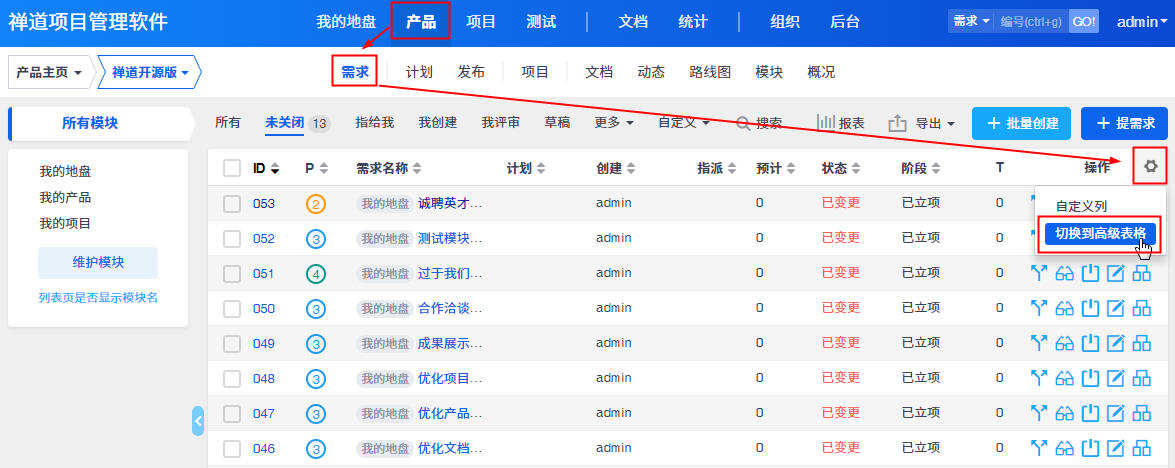Open the 产品主页 dropdown
This screenshot has width=1175, height=468.
coord(49,73)
